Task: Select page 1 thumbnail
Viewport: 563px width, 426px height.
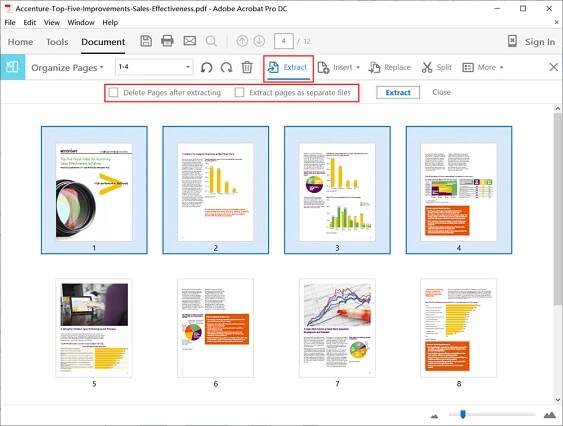Action: tap(94, 190)
